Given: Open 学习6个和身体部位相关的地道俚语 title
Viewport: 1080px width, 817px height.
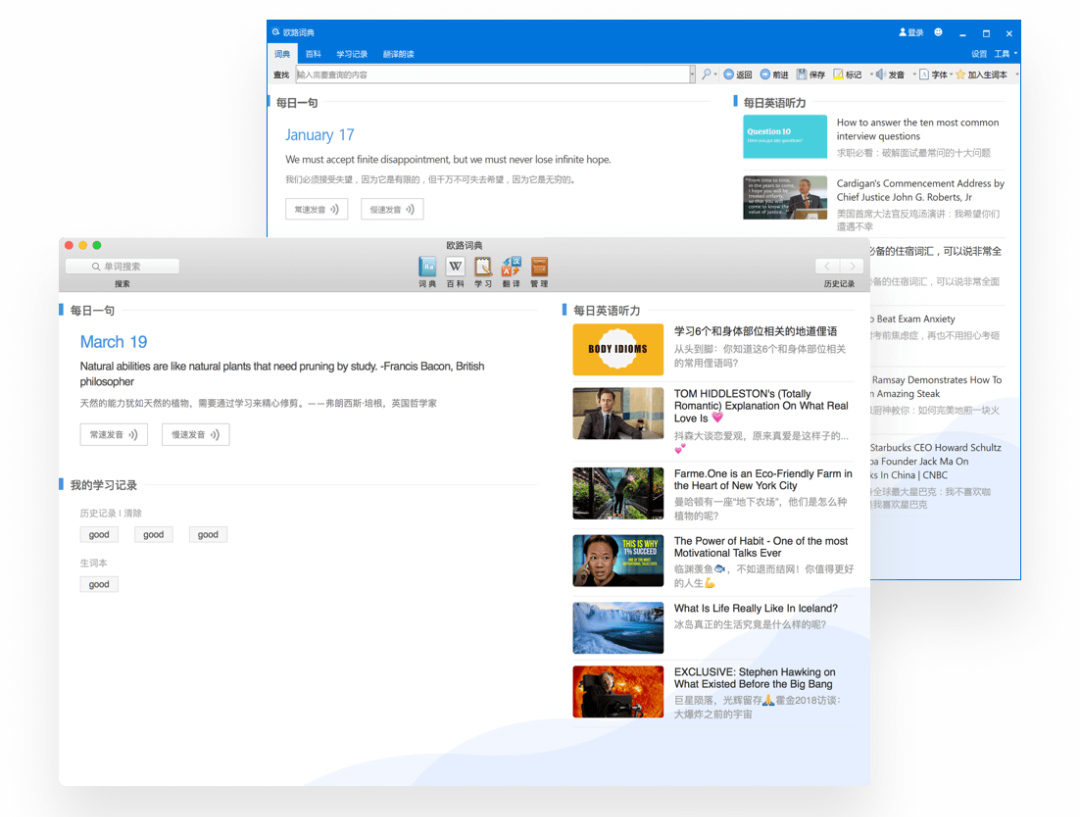Looking at the screenshot, I should click(756, 331).
